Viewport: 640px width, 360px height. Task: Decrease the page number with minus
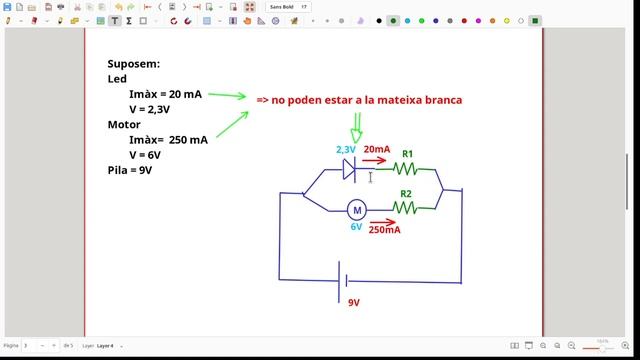[42, 346]
